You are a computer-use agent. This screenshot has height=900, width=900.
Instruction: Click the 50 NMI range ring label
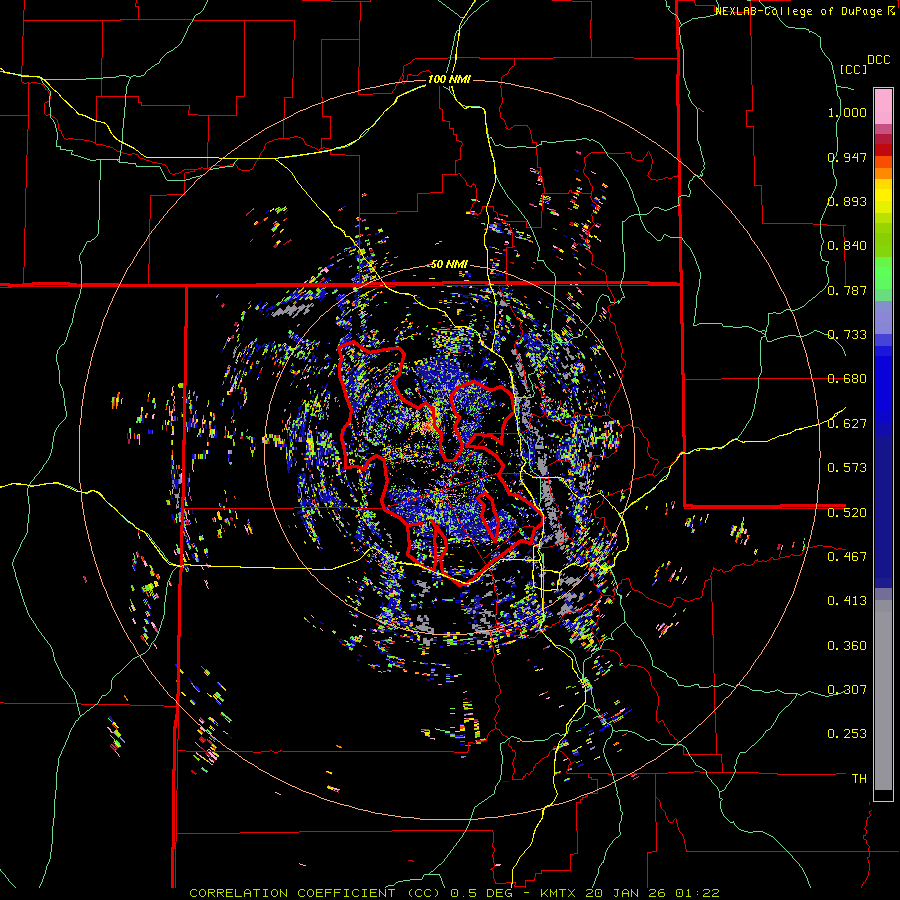(x=449, y=265)
